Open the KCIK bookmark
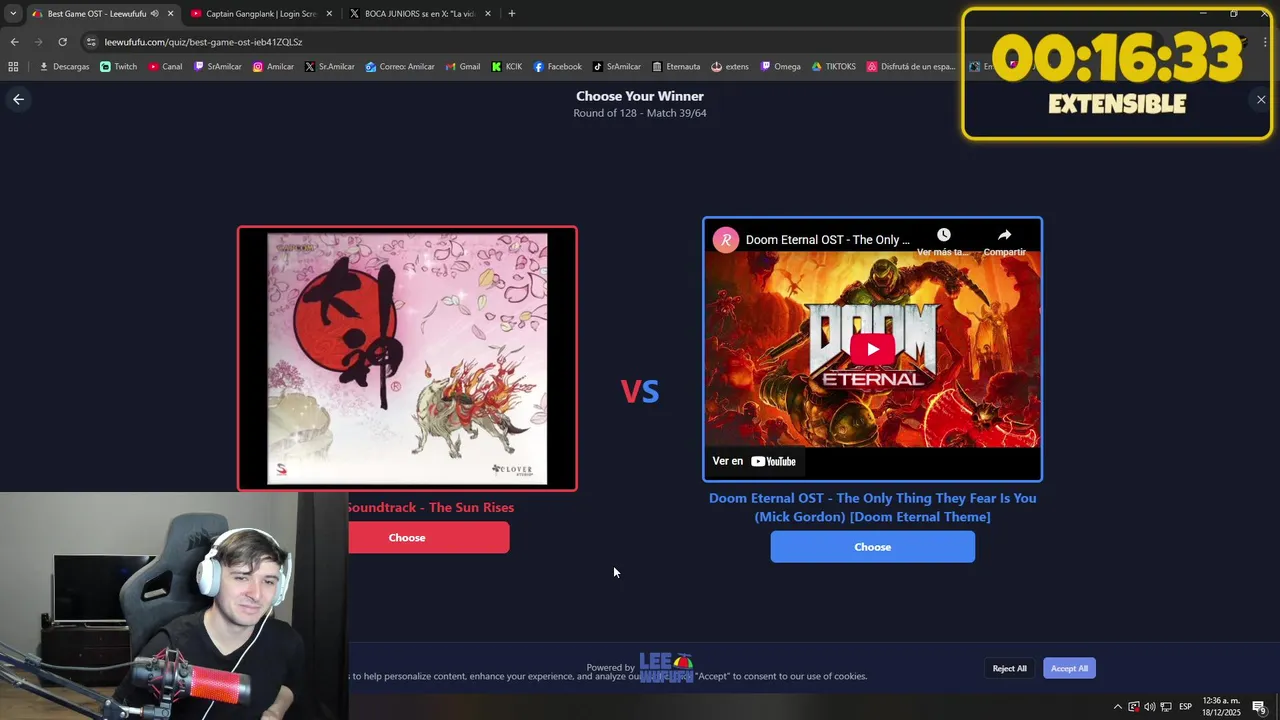Image resolution: width=1280 pixels, height=720 pixels. click(507, 67)
